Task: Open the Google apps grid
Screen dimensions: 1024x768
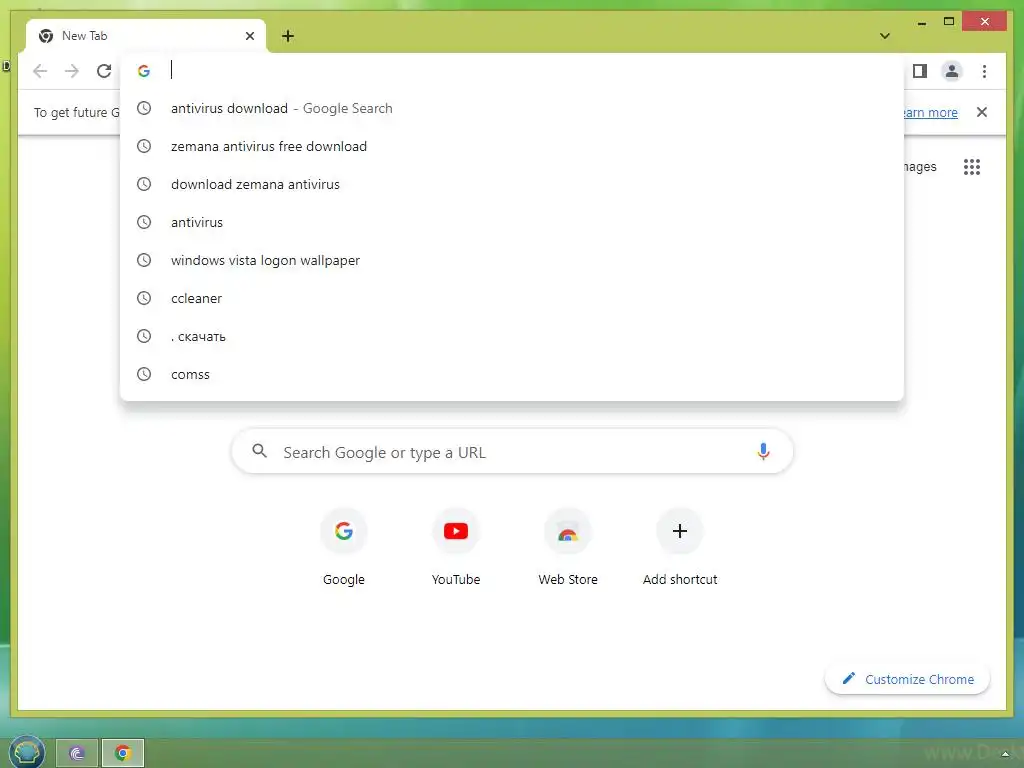Action: (x=972, y=167)
